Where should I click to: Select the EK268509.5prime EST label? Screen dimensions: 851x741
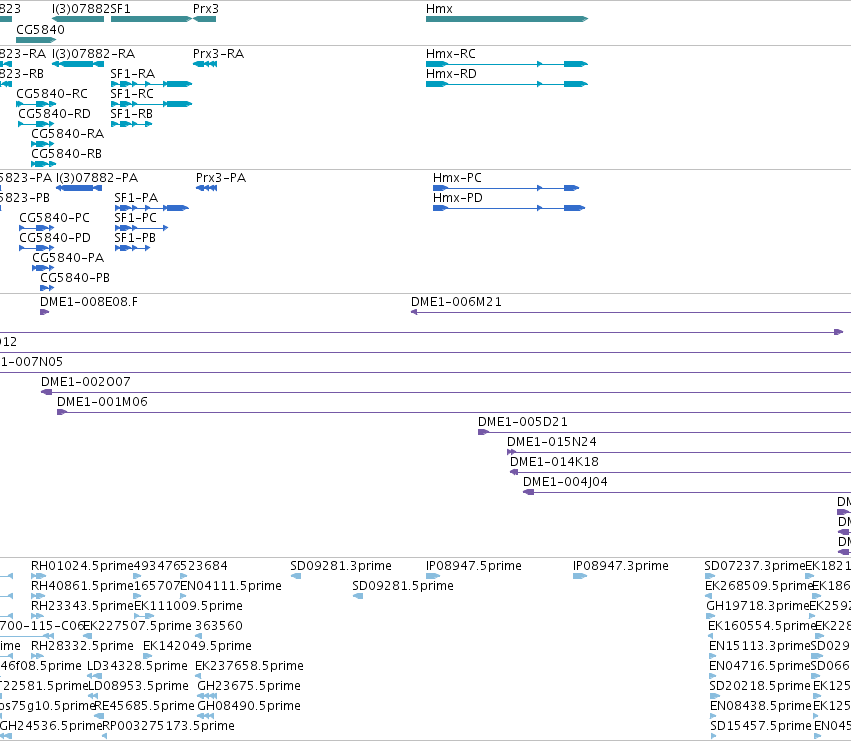coord(759,586)
